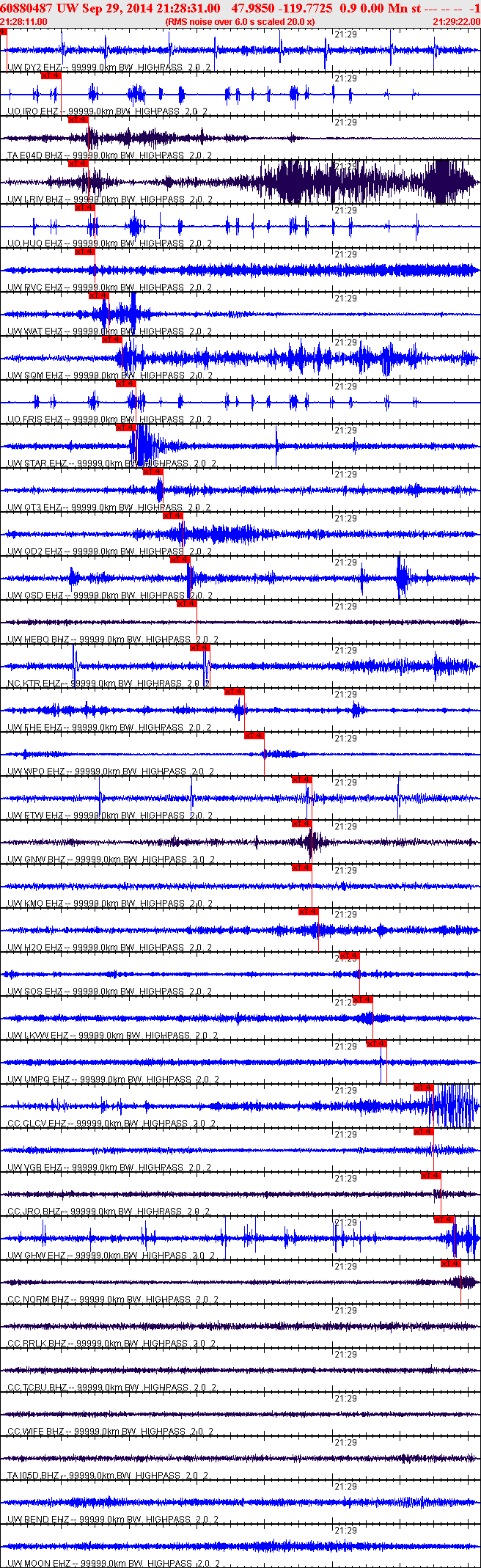
Task: Click the 'TA E04D BHZ' station label
Action: click(x=36, y=155)
